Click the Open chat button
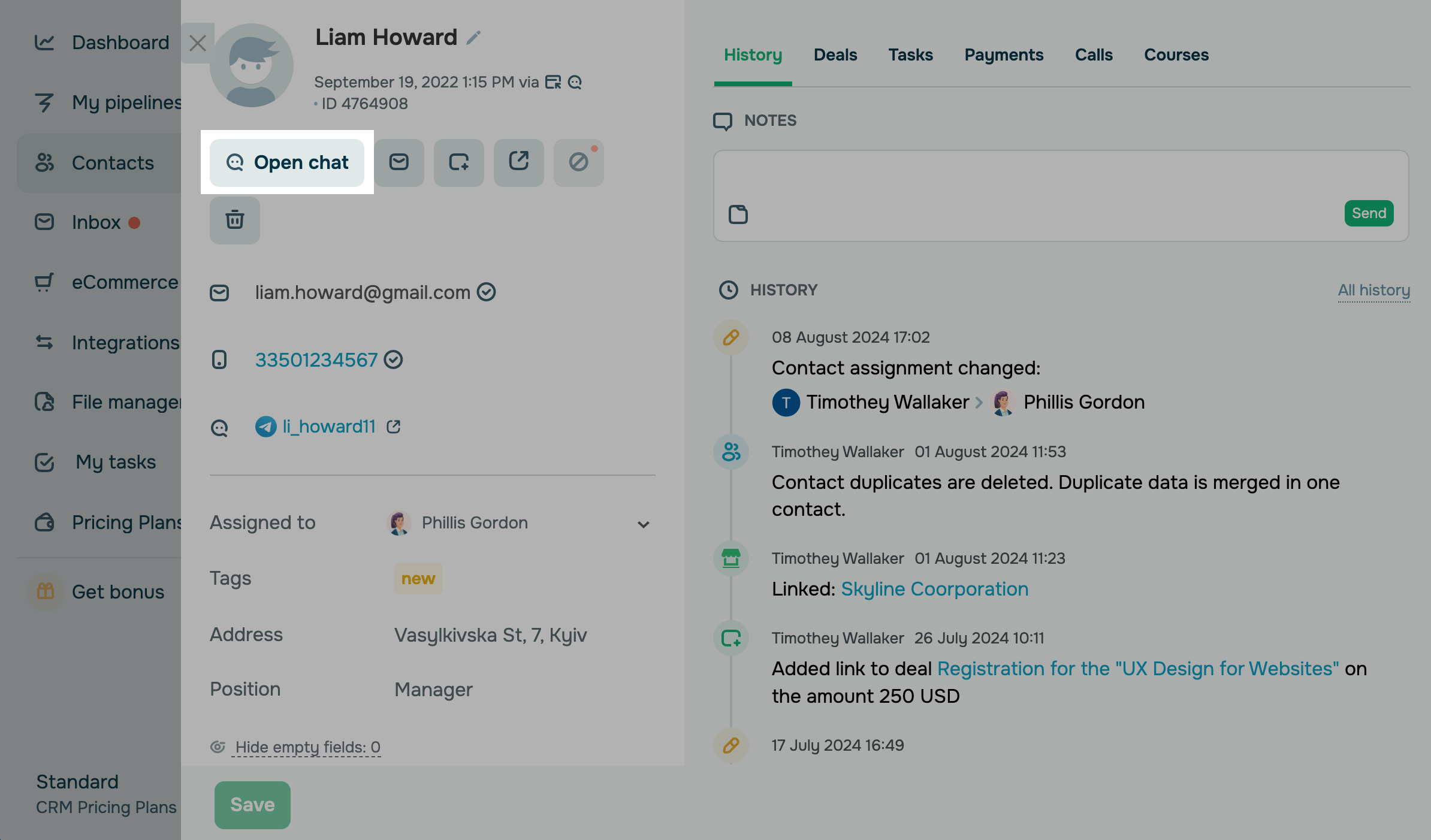The image size is (1431, 840). (x=287, y=162)
